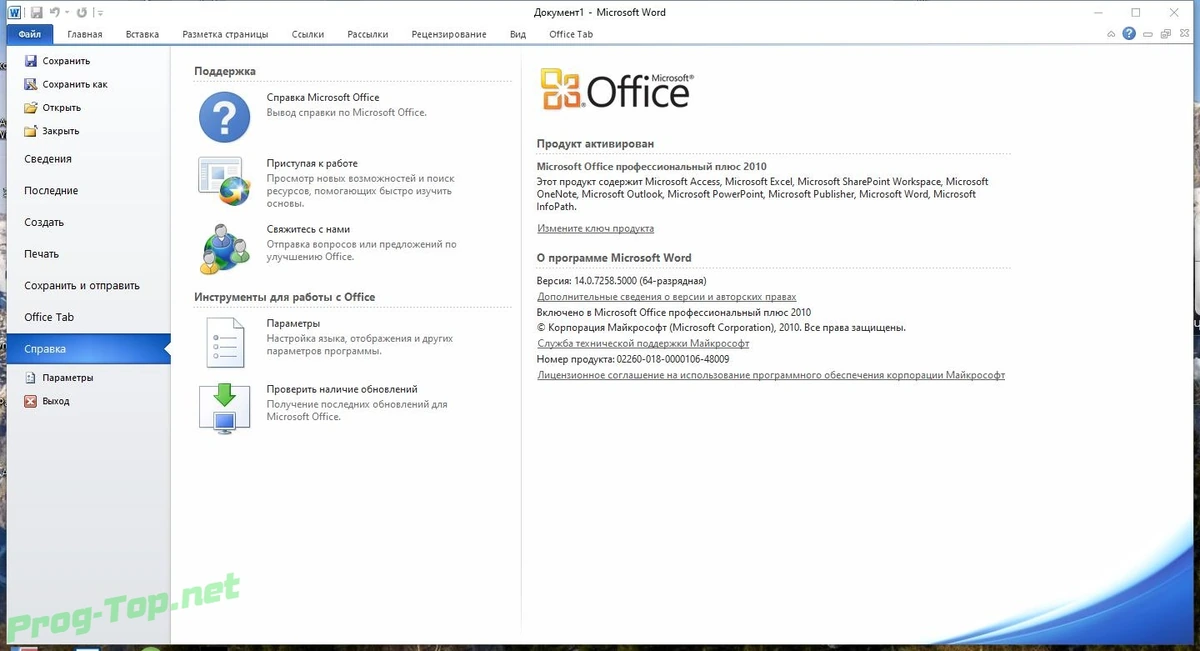This screenshot has width=1200, height=651.
Task: Click the Справка Microsoft Office heading text
Action: pyautogui.click(x=323, y=97)
